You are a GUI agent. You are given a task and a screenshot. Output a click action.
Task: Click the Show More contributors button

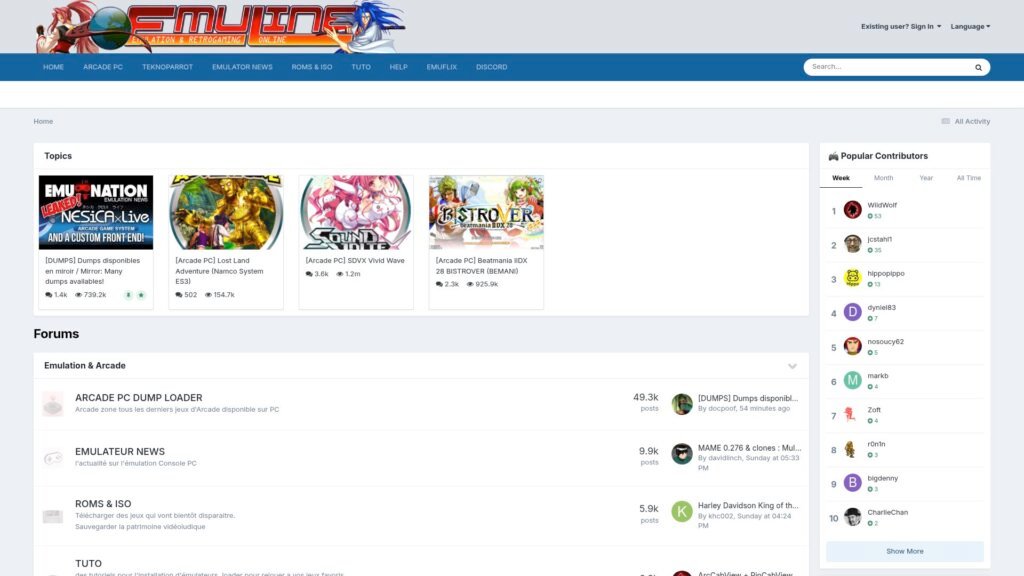[x=904, y=552]
